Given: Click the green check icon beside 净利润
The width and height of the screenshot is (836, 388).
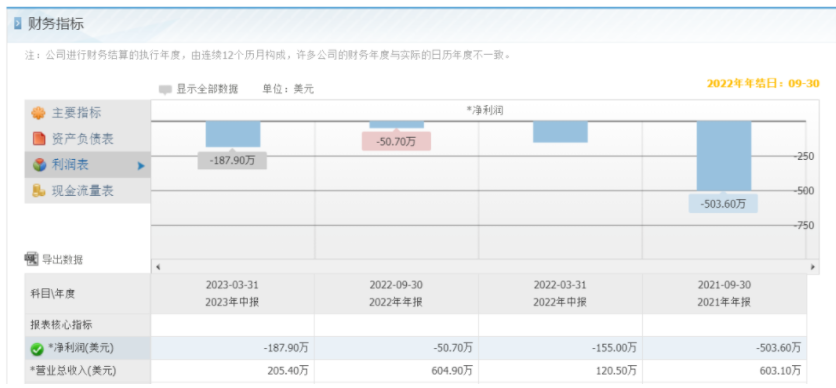Looking at the screenshot, I should pos(37,349).
